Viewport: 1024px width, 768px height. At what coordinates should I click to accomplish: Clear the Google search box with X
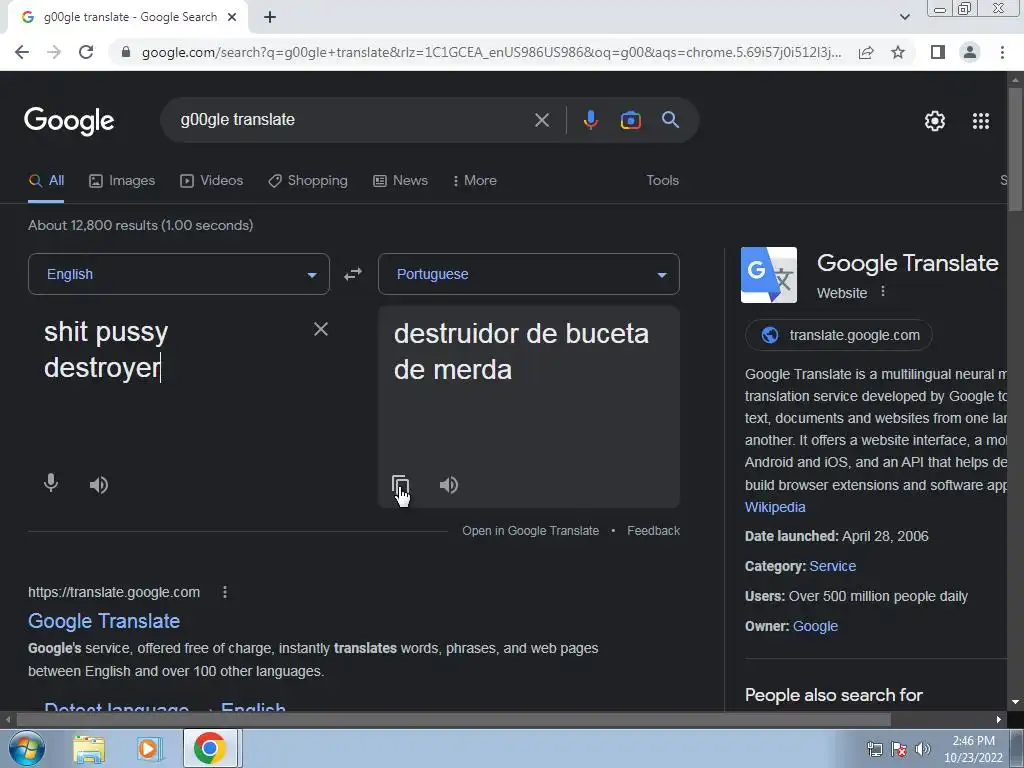coord(541,120)
